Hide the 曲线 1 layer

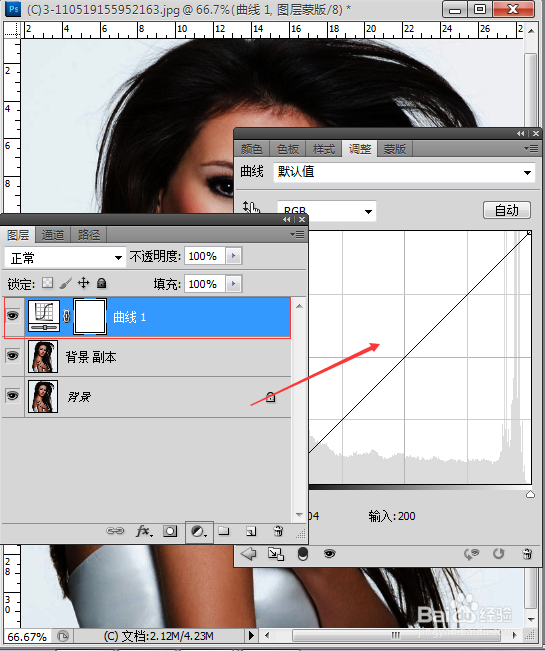pos(12,316)
